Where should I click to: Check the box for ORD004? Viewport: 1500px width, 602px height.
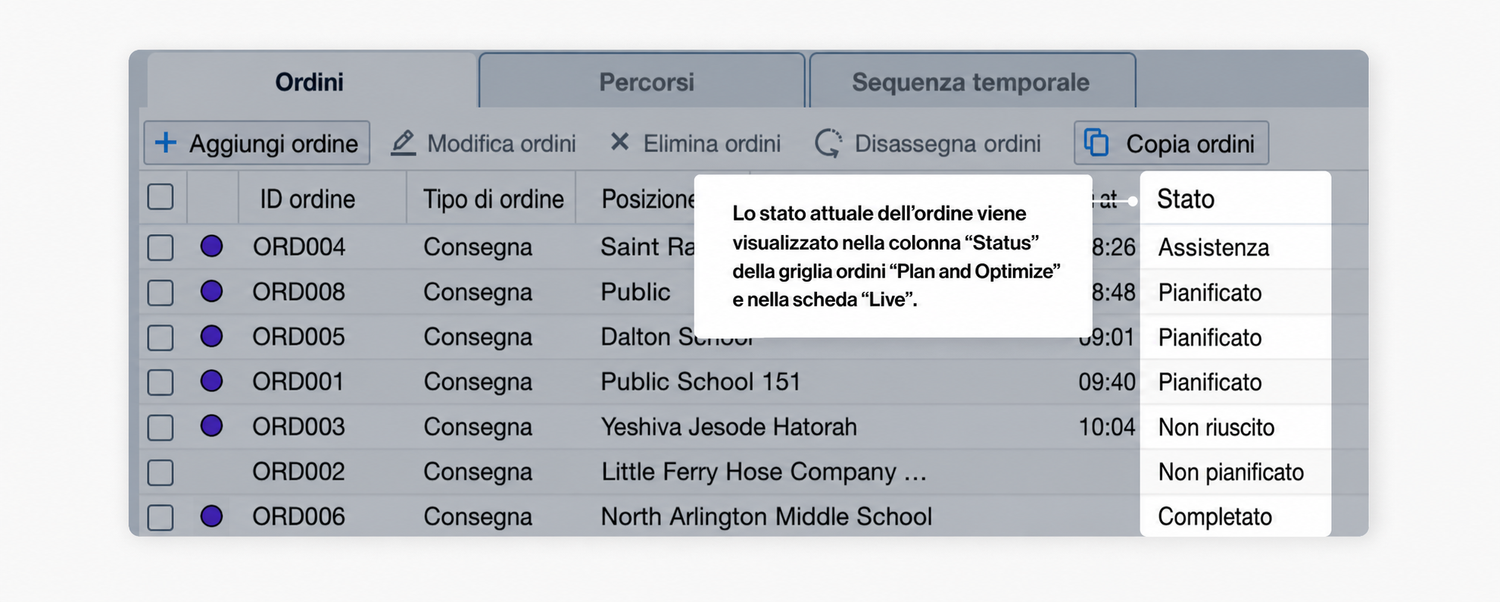point(161,247)
